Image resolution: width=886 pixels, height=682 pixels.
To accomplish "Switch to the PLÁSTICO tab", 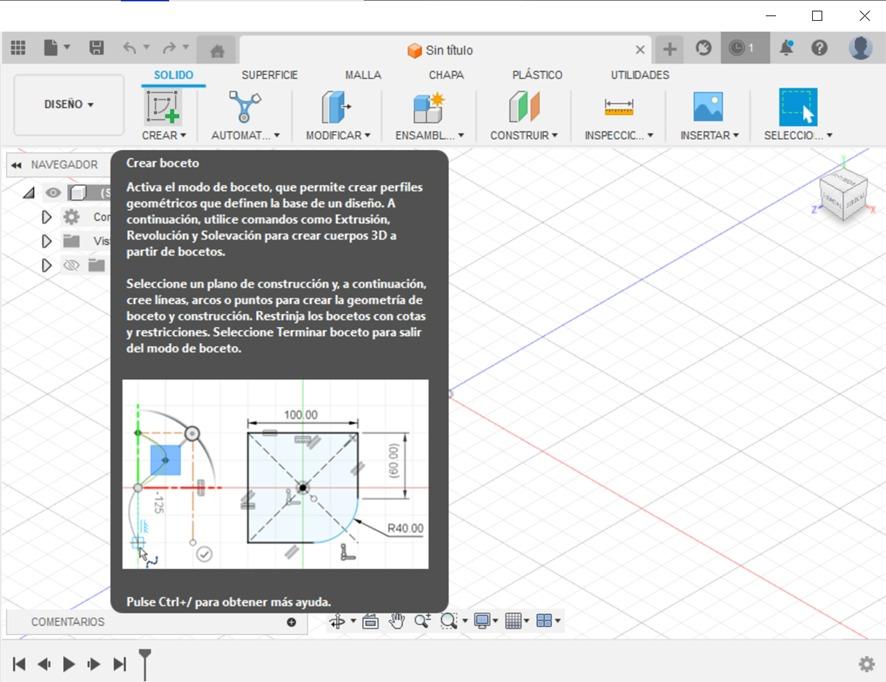I will [x=537, y=75].
